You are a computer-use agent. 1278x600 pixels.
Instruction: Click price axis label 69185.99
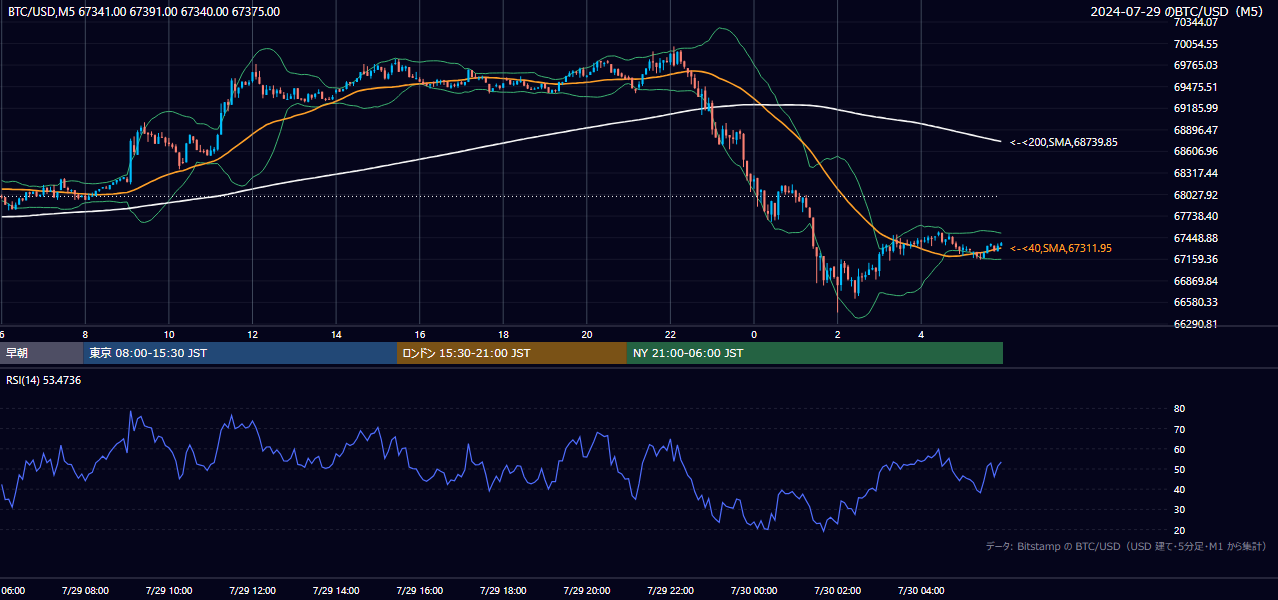1196,108
